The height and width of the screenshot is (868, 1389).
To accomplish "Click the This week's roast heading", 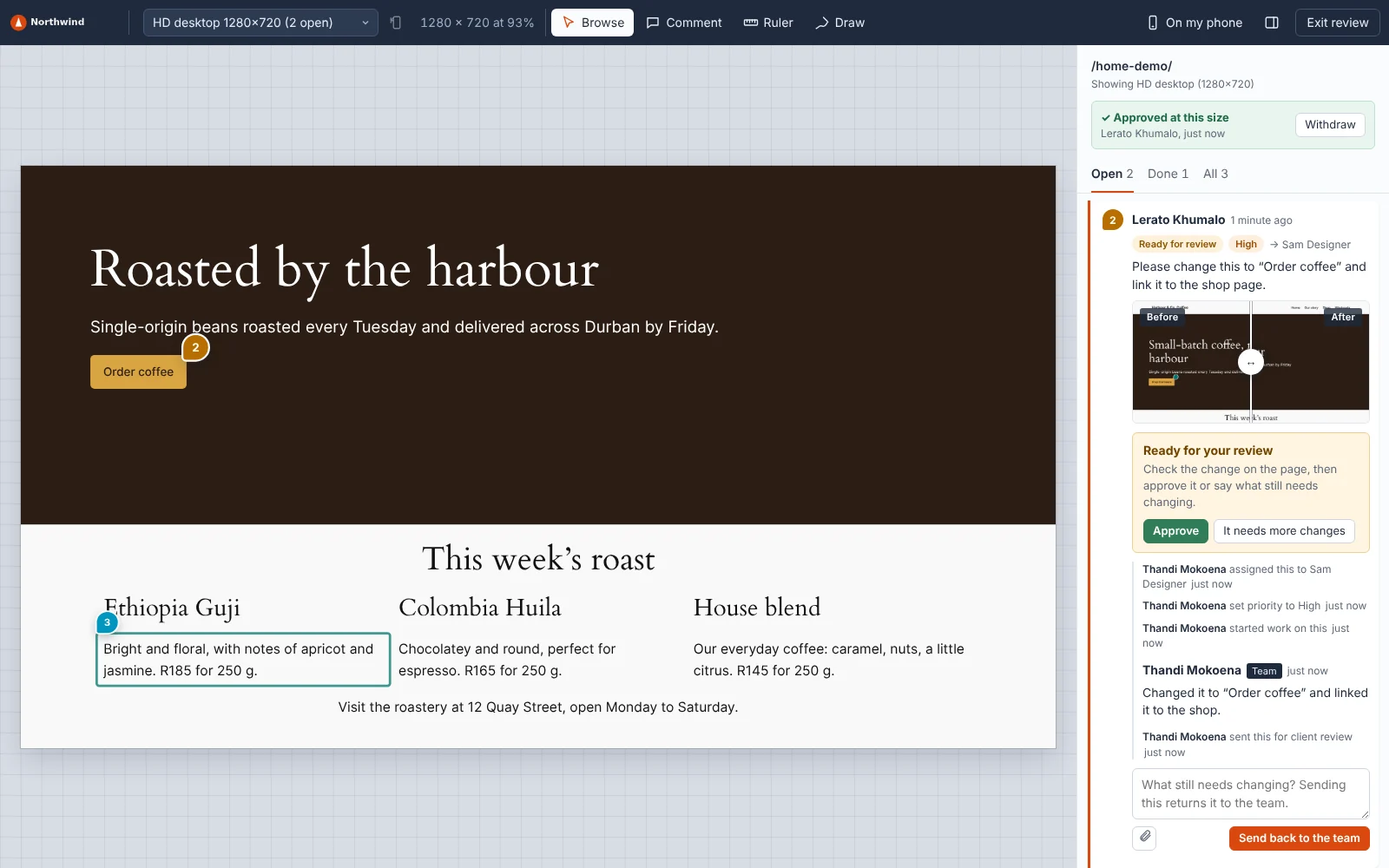I will [x=538, y=559].
